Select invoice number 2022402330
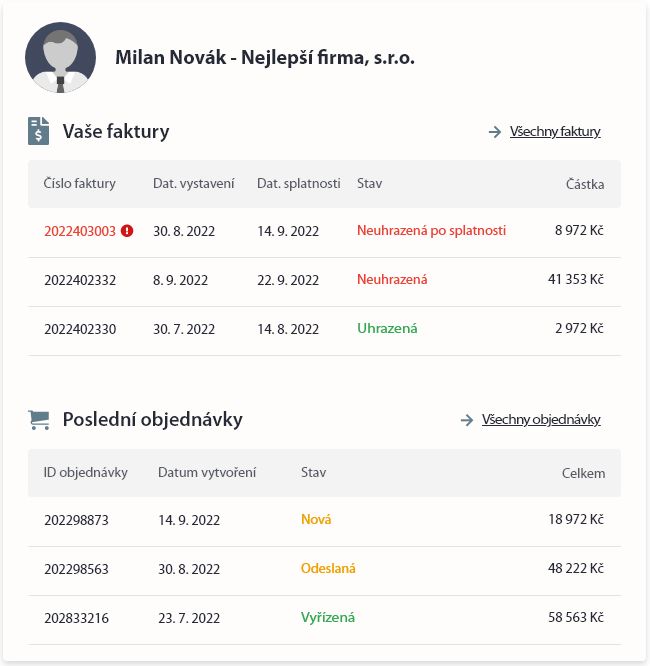The height and width of the screenshot is (666, 650). tap(80, 329)
